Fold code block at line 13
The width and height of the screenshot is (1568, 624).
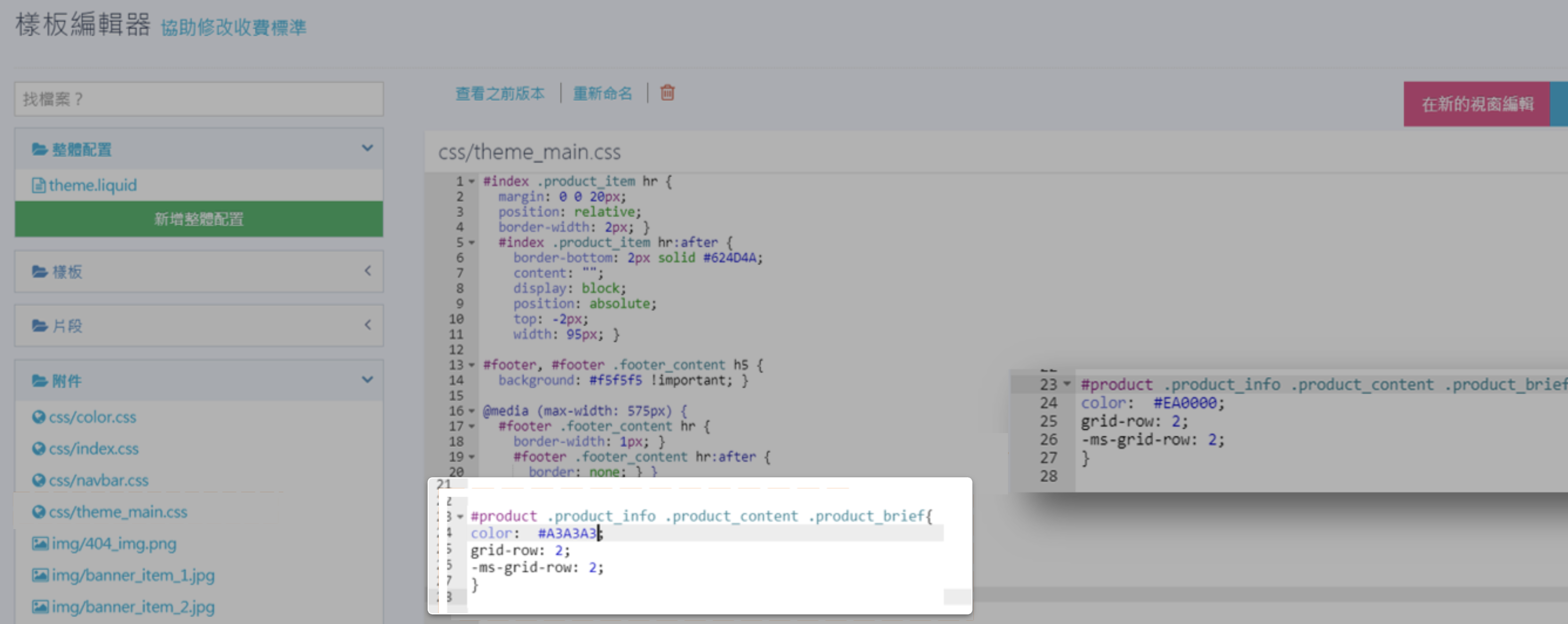[x=472, y=365]
